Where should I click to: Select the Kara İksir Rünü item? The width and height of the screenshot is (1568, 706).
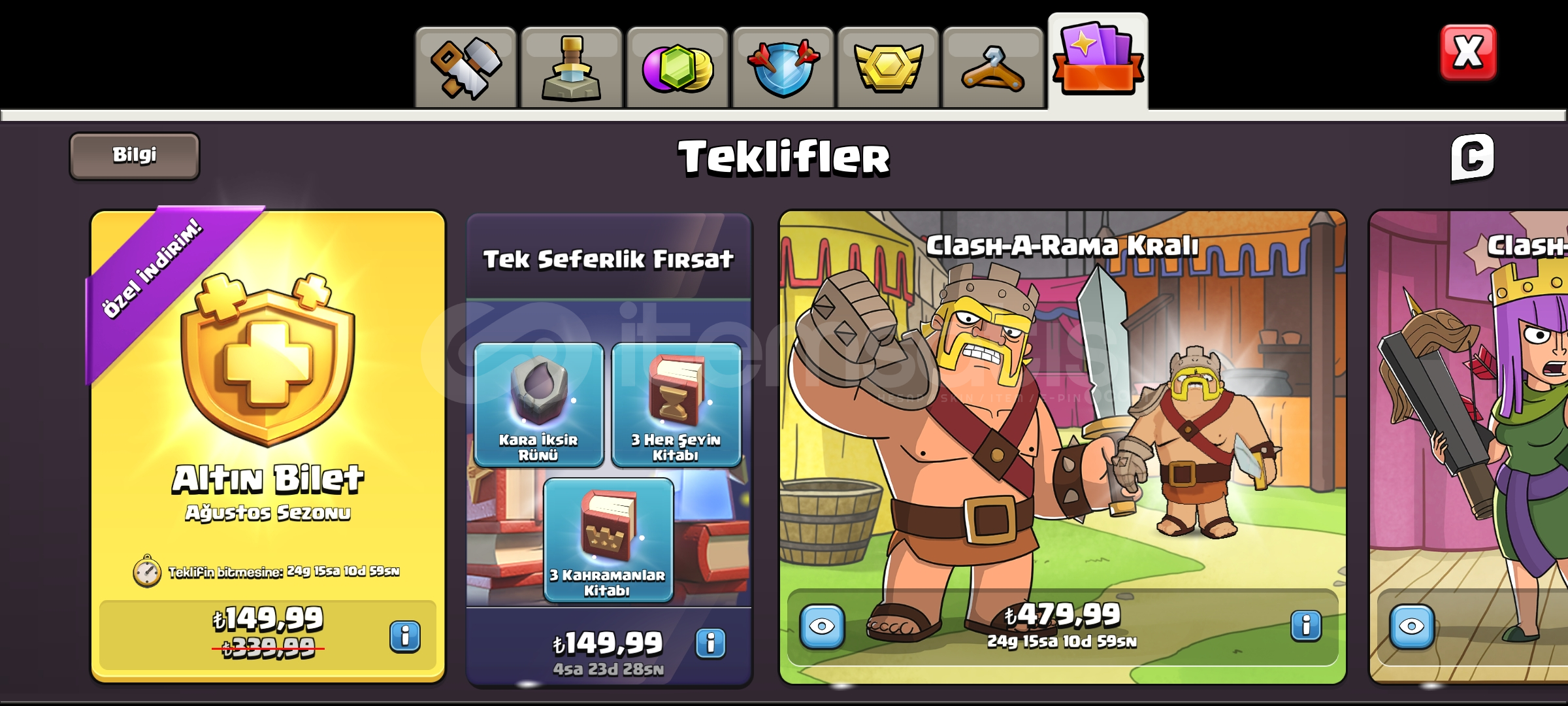[x=539, y=404]
